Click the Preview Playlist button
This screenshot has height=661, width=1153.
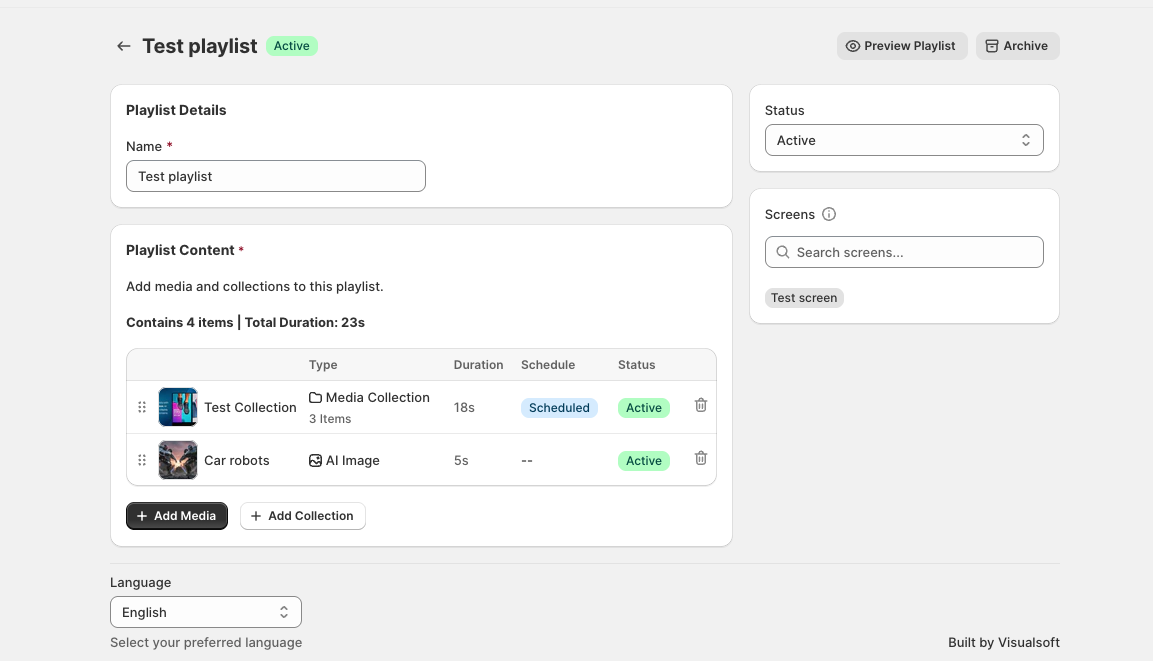[902, 46]
